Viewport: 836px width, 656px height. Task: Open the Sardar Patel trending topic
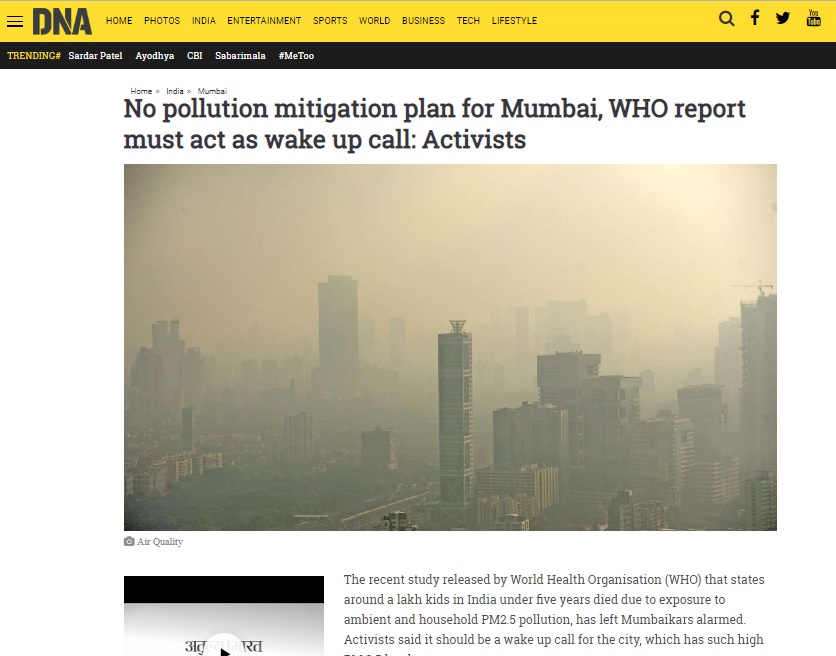point(95,55)
